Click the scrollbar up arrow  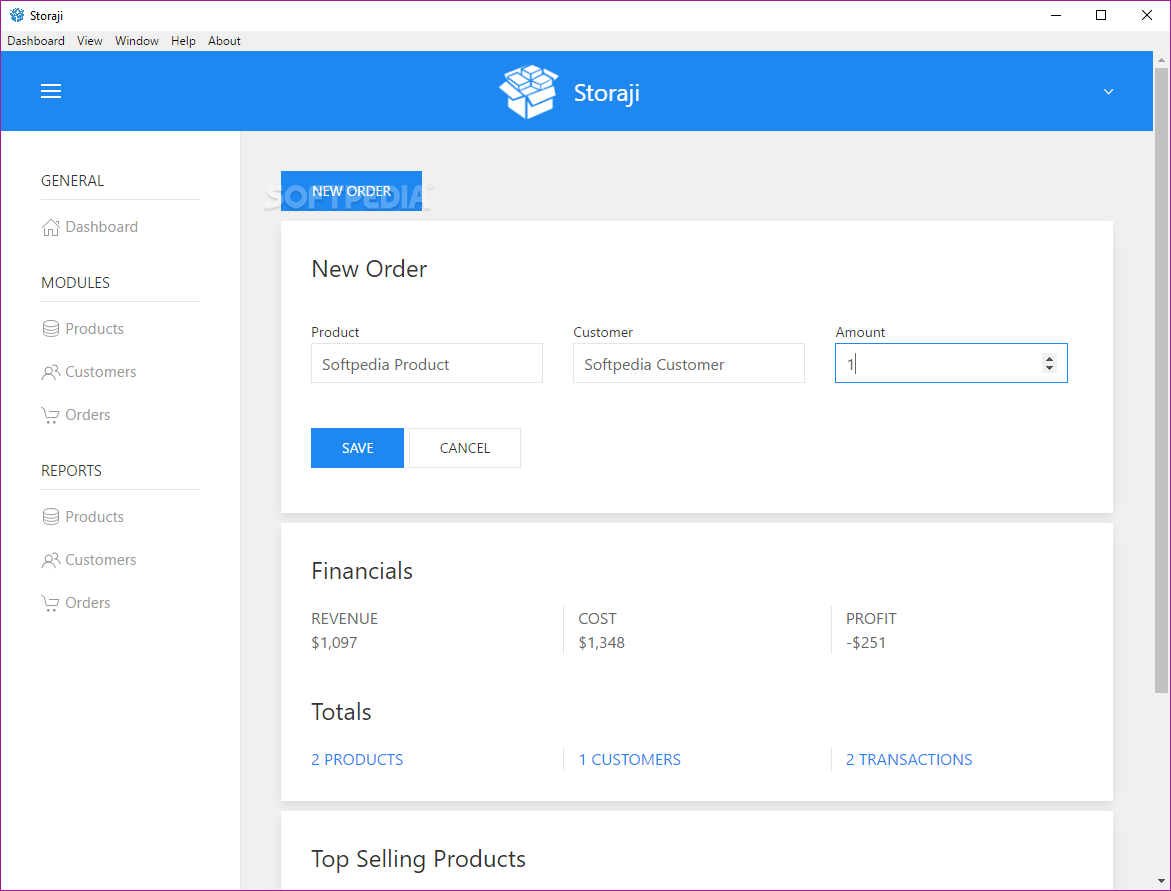pyautogui.click(x=1161, y=59)
